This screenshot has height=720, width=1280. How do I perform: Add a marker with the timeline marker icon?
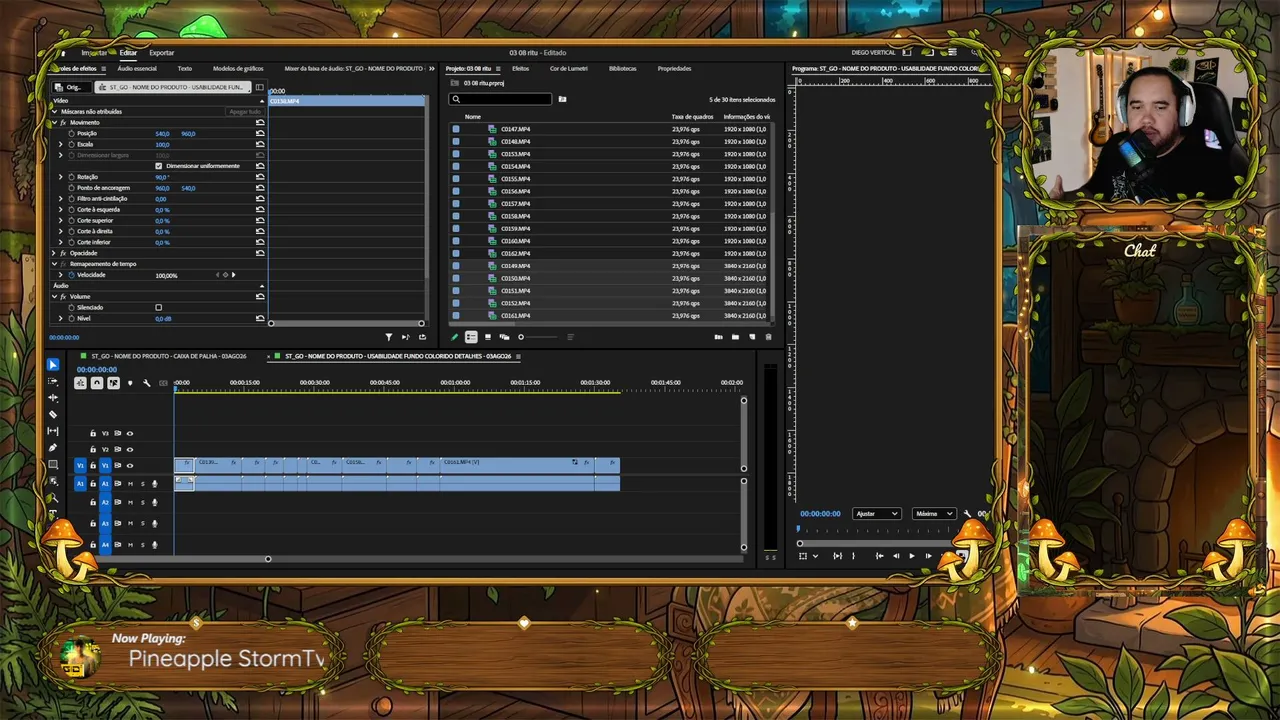tap(130, 383)
